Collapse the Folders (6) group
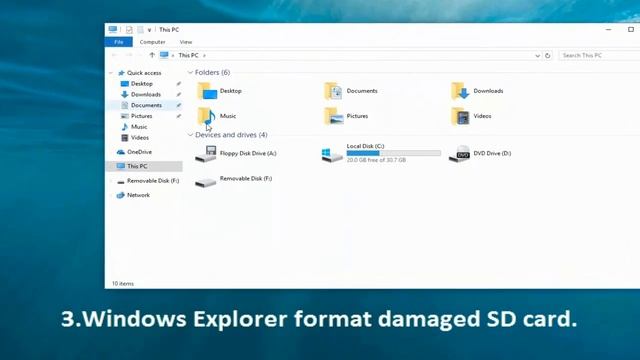 click(190, 72)
